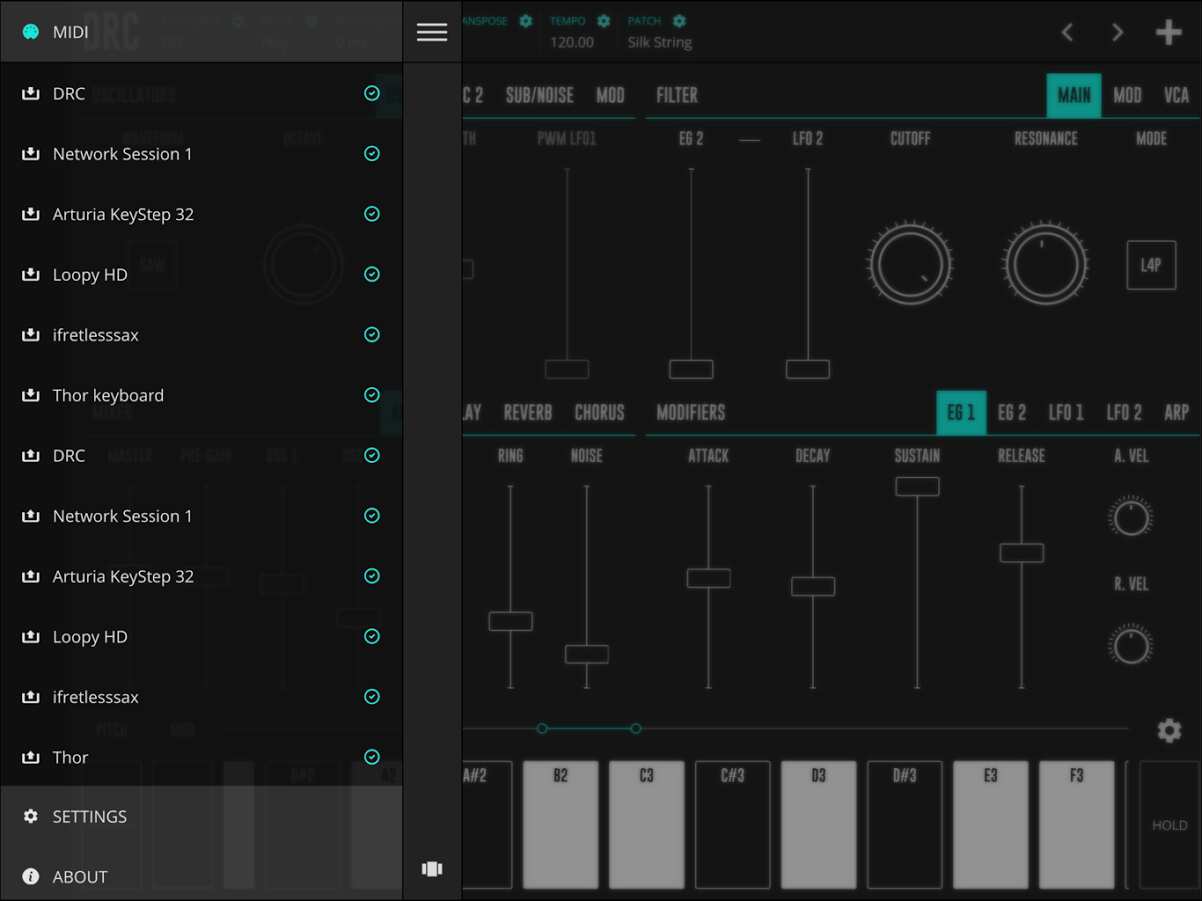This screenshot has height=901, width=1202.
Task: Select the filter MAIN tab
Action: pos(1074,95)
